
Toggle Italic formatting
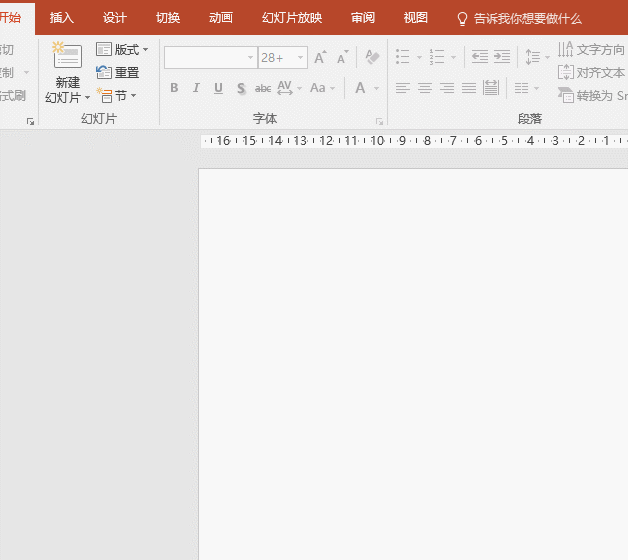[196, 88]
